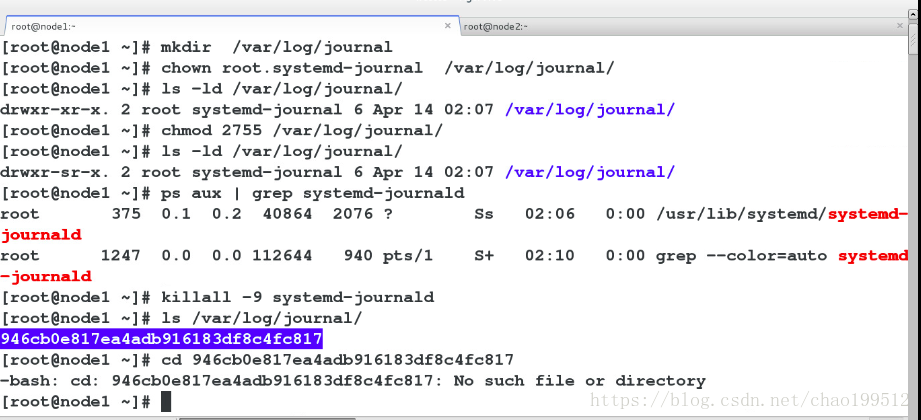Viewport: 921px width, 420px height.
Task: Close the root@node2 tab with its X
Action: (x=899, y=26)
